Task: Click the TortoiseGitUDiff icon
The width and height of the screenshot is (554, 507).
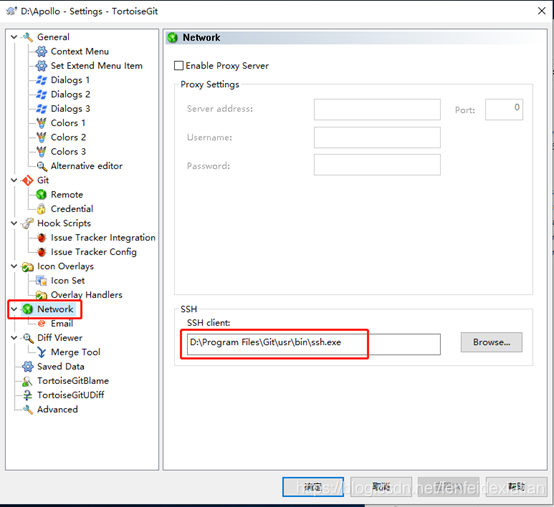Action: (x=28, y=395)
